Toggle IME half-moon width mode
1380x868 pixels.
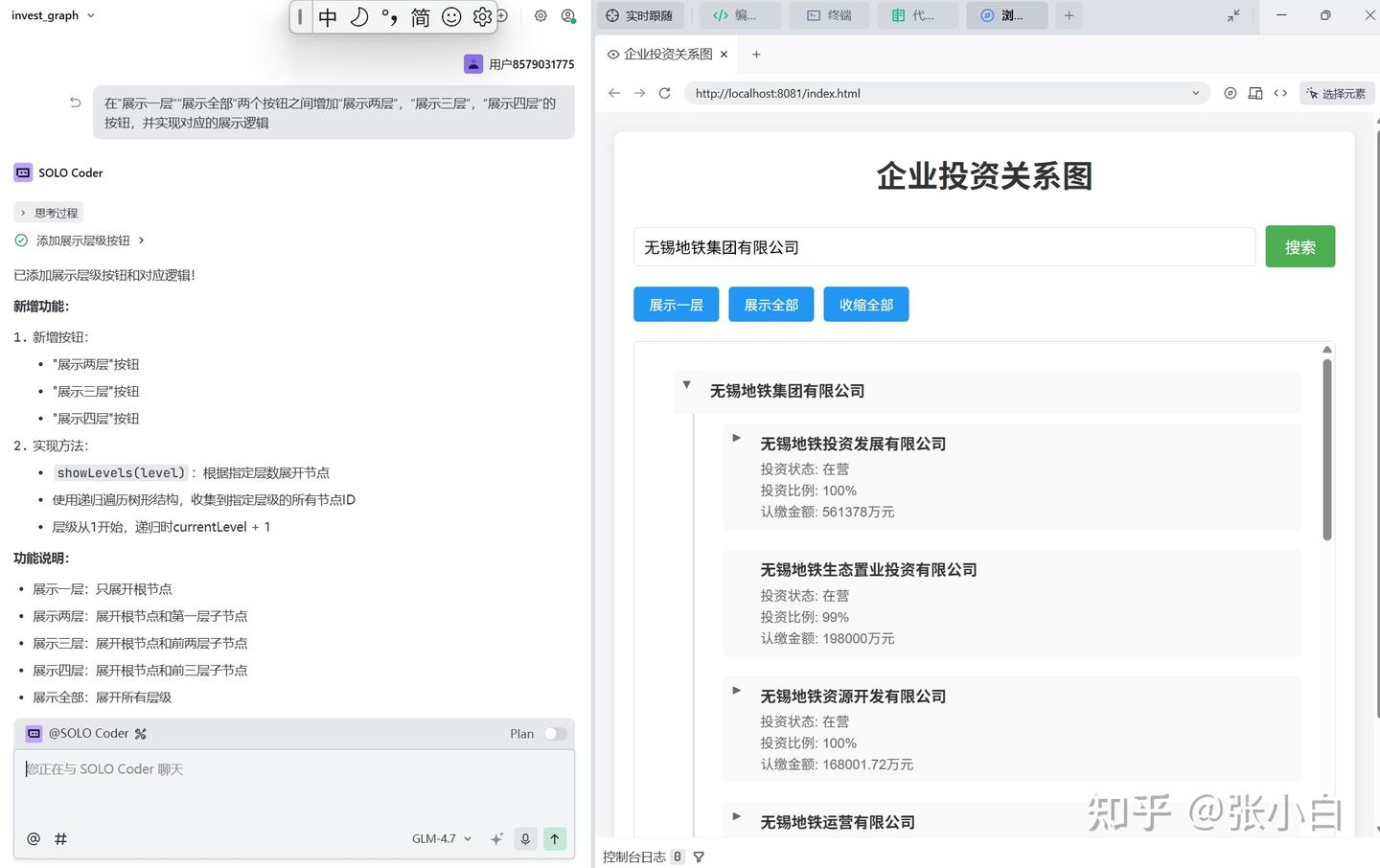pos(359,16)
